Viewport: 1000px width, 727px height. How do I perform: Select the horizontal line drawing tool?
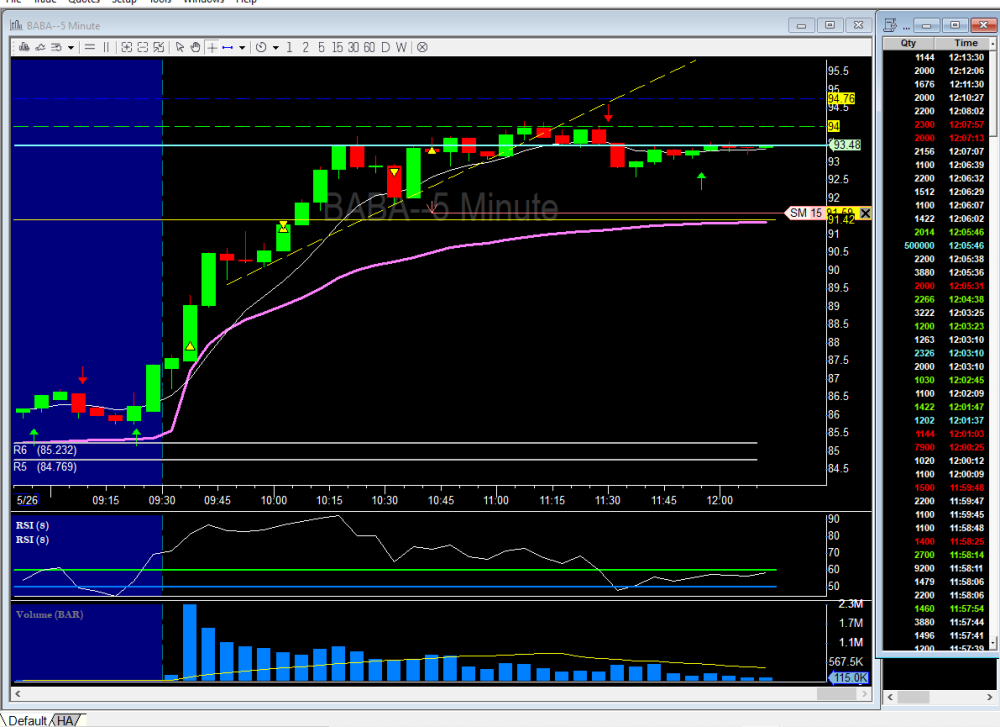[x=90, y=47]
